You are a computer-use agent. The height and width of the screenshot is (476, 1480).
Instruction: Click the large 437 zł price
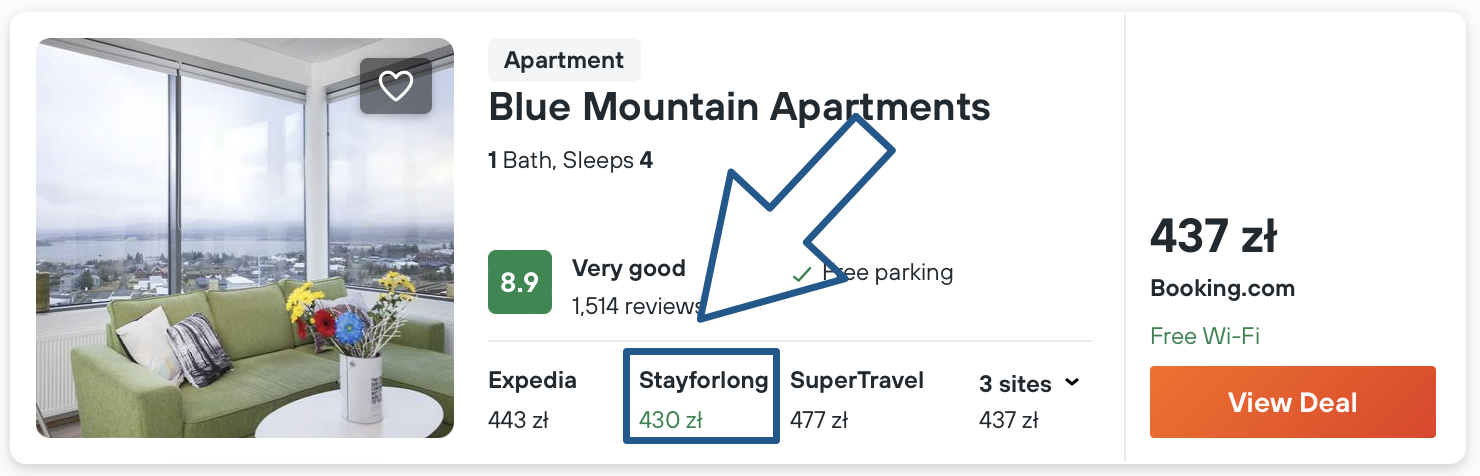[x=1213, y=237]
